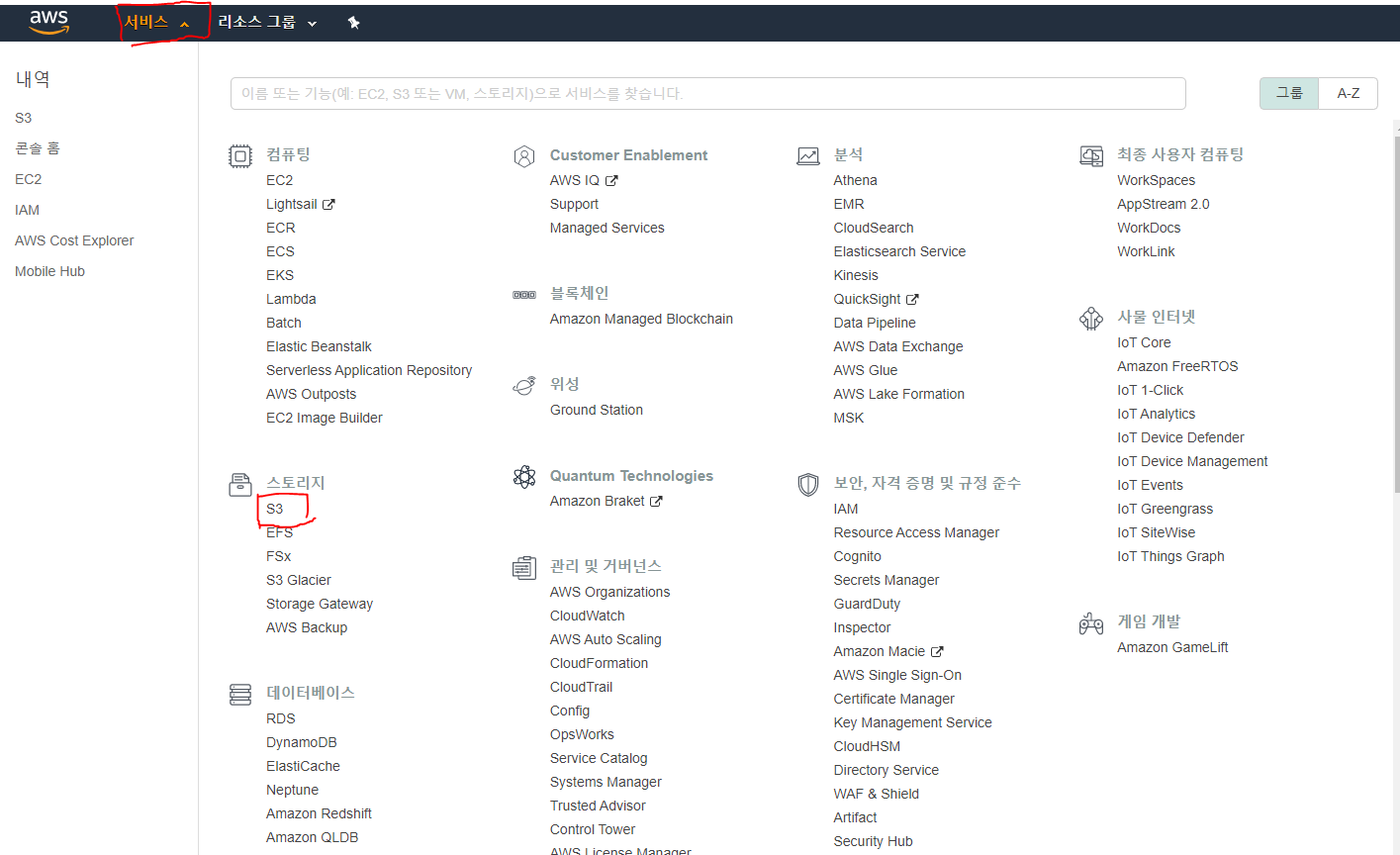Open Elasticsearch Service

[x=899, y=251]
